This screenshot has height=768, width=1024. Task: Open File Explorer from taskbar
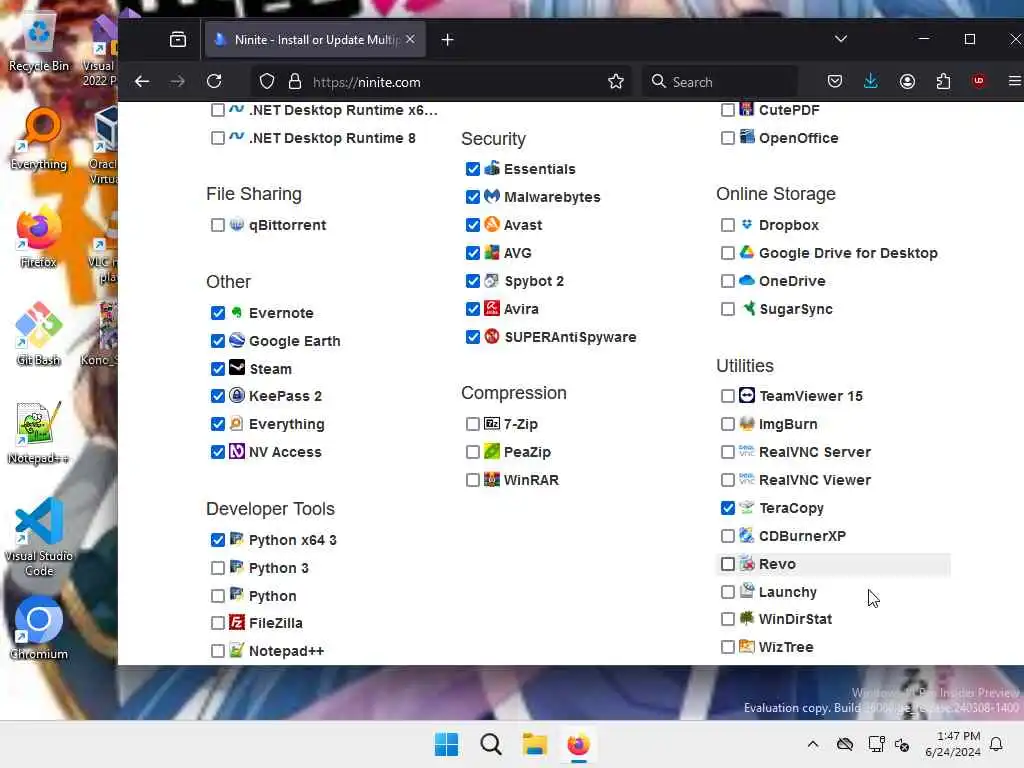coord(534,744)
